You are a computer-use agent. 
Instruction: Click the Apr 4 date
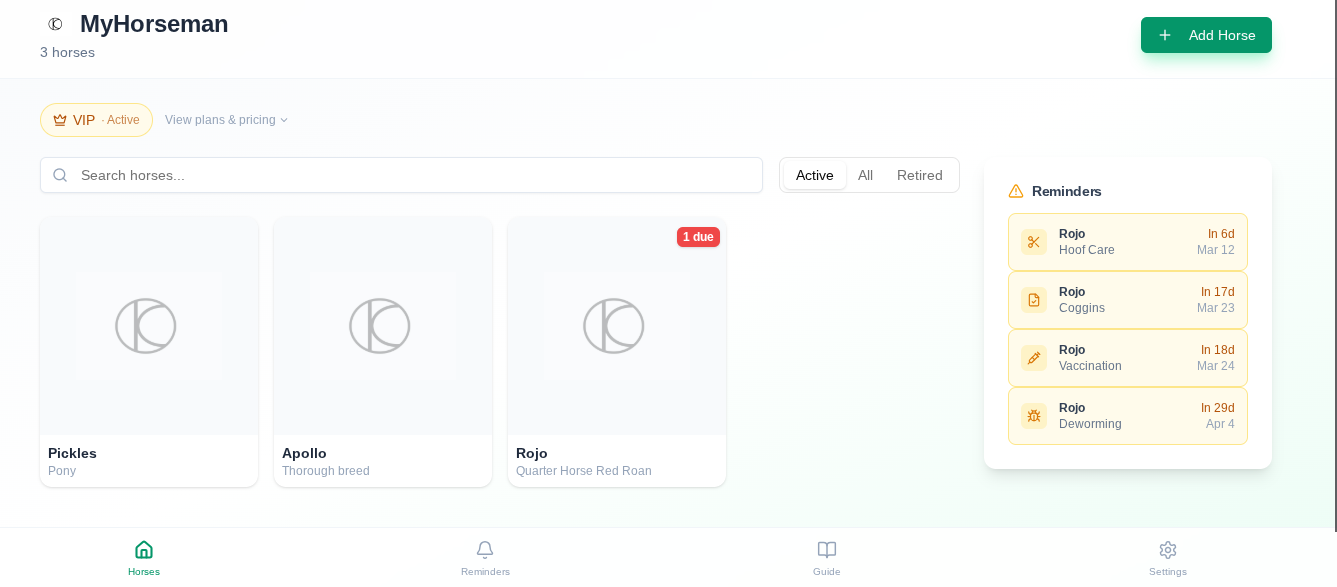coord(1220,424)
